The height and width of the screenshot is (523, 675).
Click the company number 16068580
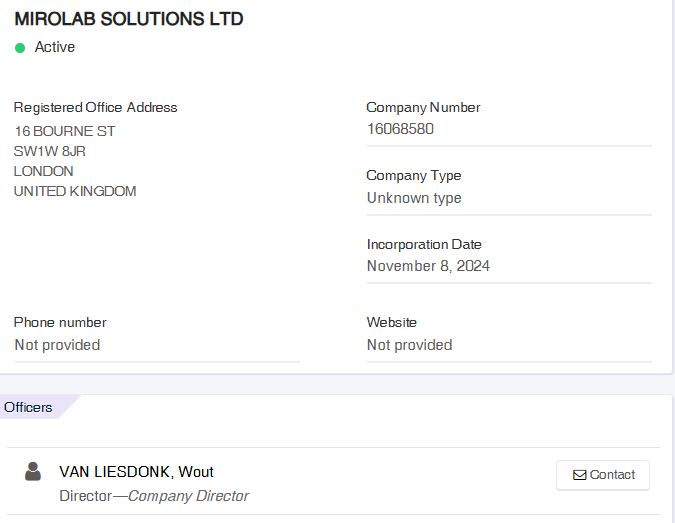click(x=400, y=129)
